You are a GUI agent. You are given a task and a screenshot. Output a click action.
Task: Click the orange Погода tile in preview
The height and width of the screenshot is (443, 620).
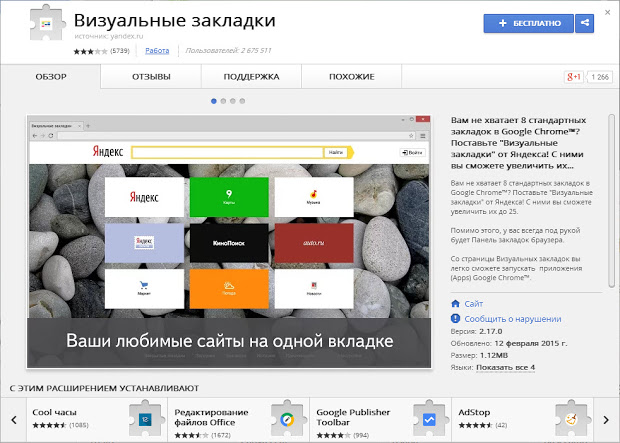pos(229,289)
